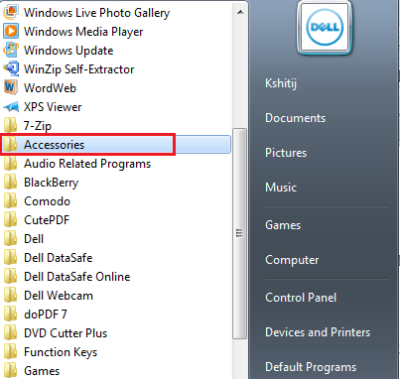Open Kshitij user folder link
The width and height of the screenshot is (400, 379).
pos(281,83)
